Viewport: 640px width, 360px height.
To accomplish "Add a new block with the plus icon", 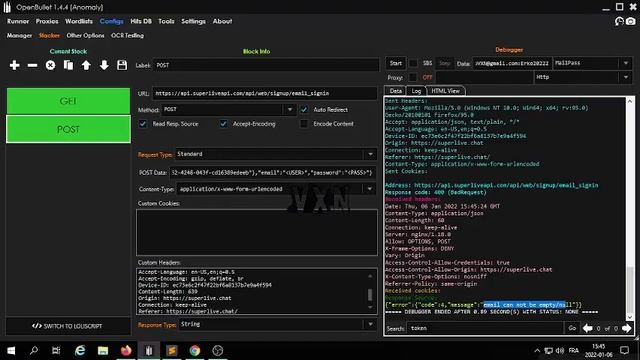I will pyautogui.click(x=15, y=65).
